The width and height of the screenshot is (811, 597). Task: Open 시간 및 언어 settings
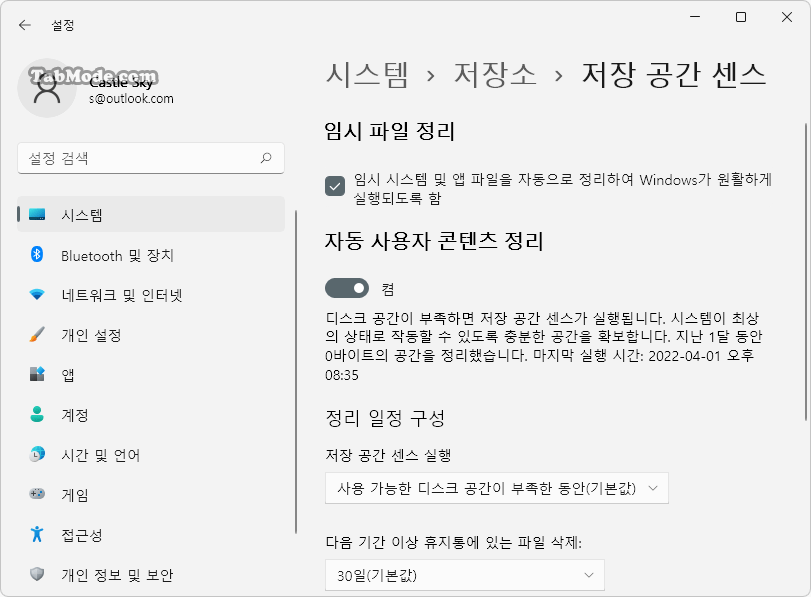coord(151,454)
